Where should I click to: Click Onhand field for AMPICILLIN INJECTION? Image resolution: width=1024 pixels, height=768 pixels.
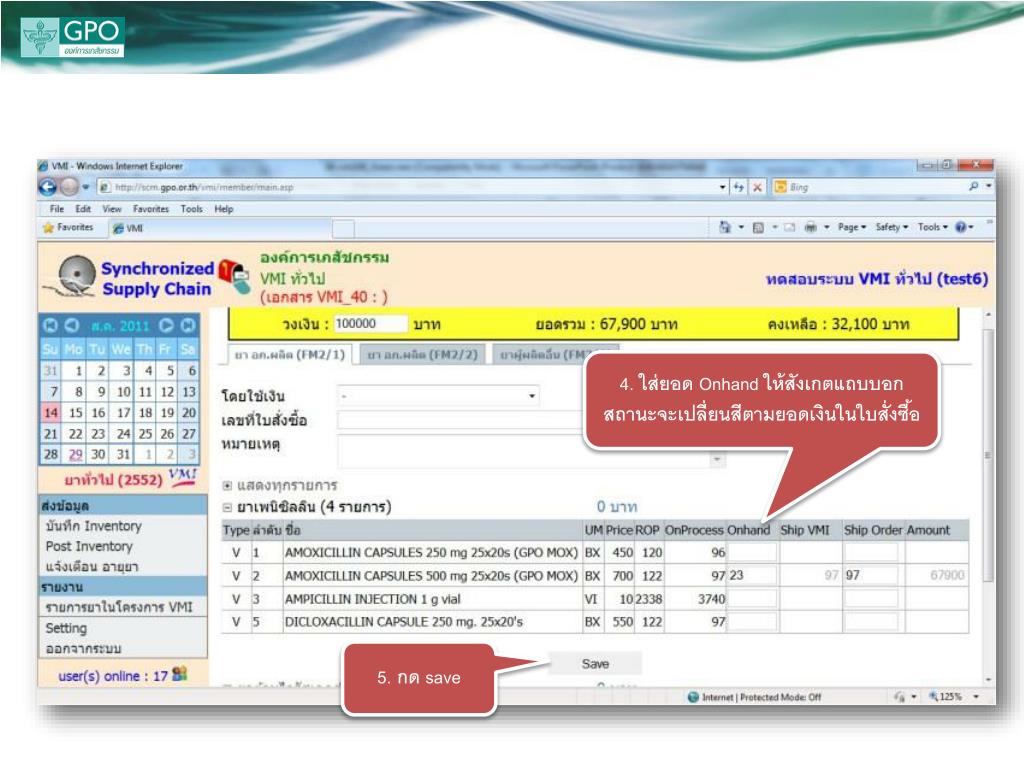click(752, 599)
